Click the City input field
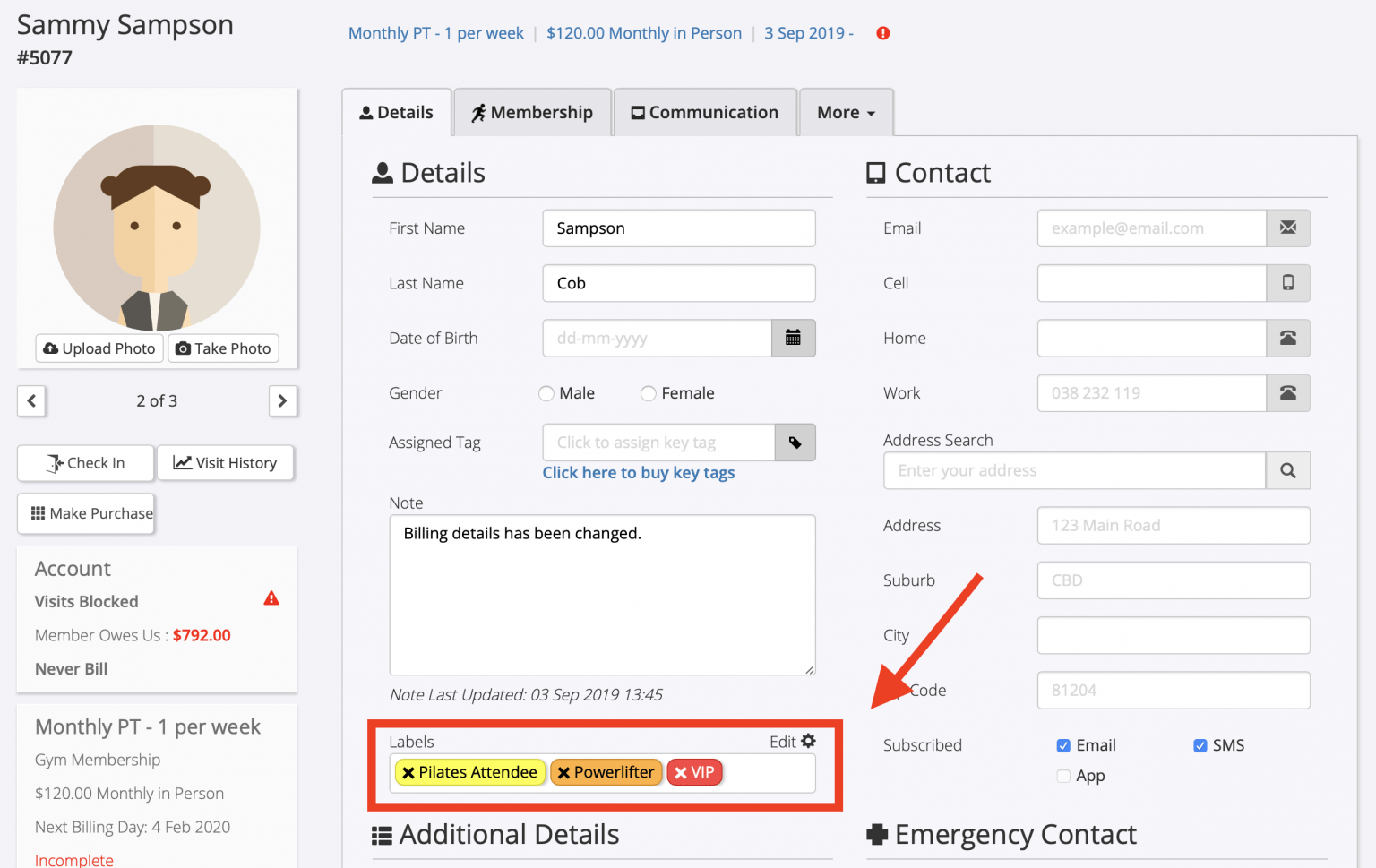The image size is (1376, 868). [1174, 635]
